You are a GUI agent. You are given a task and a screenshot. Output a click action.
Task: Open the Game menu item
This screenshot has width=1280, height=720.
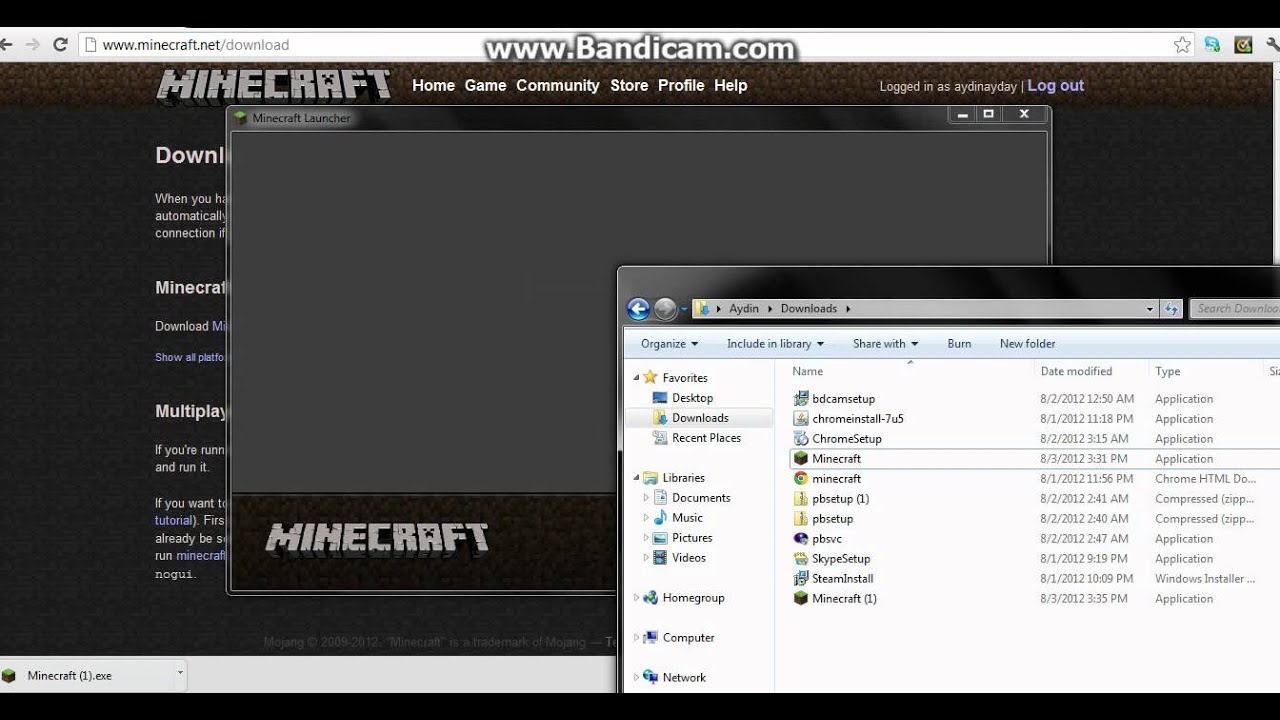click(485, 86)
